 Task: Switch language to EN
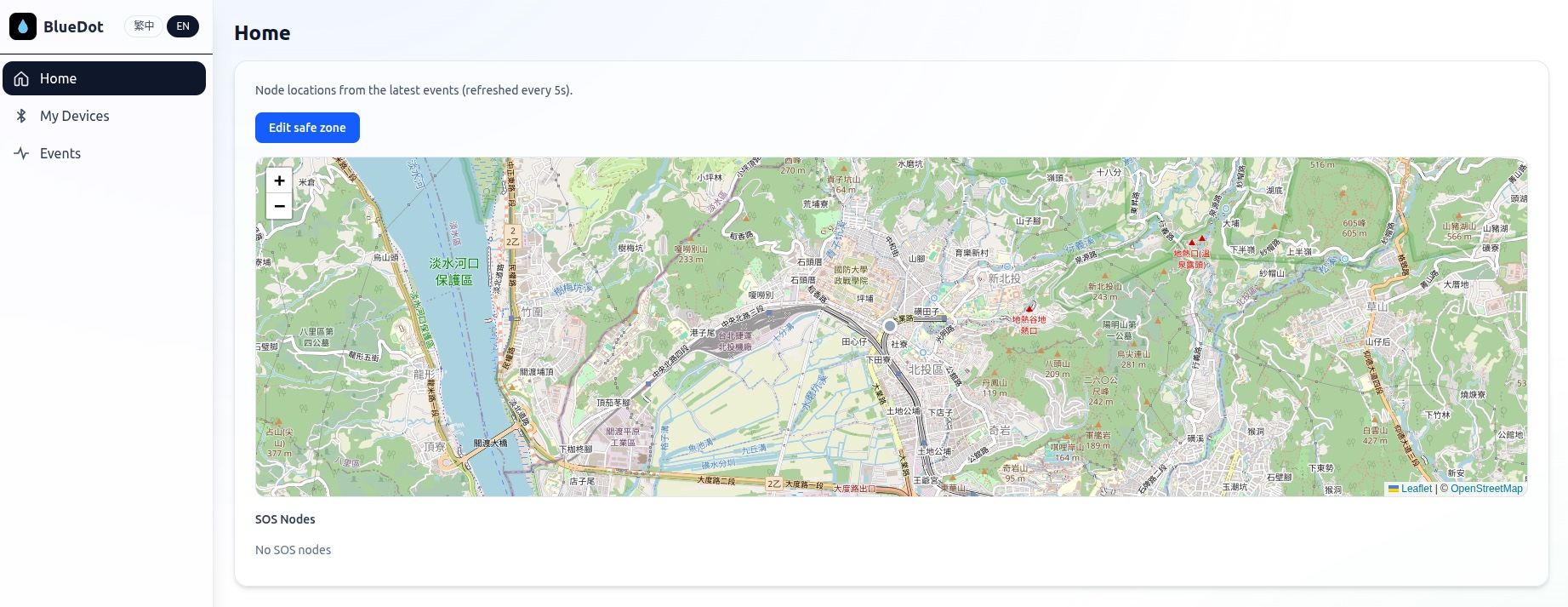tap(183, 26)
